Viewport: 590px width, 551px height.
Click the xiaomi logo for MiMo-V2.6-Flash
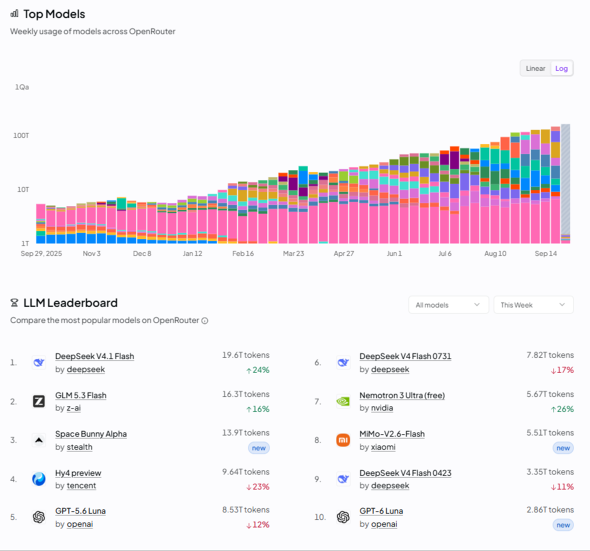click(x=343, y=440)
